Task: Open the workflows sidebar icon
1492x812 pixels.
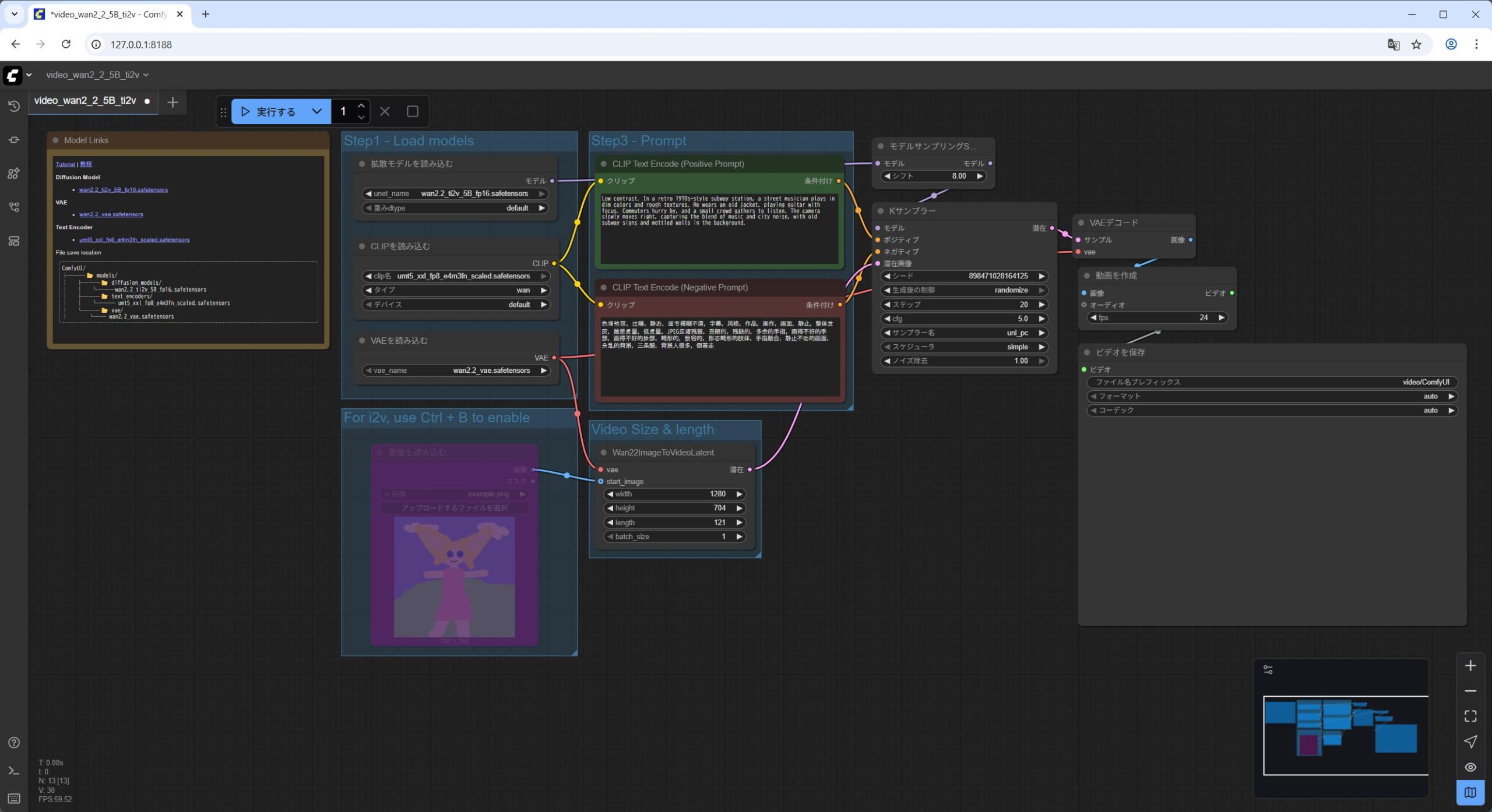Action: (14, 207)
